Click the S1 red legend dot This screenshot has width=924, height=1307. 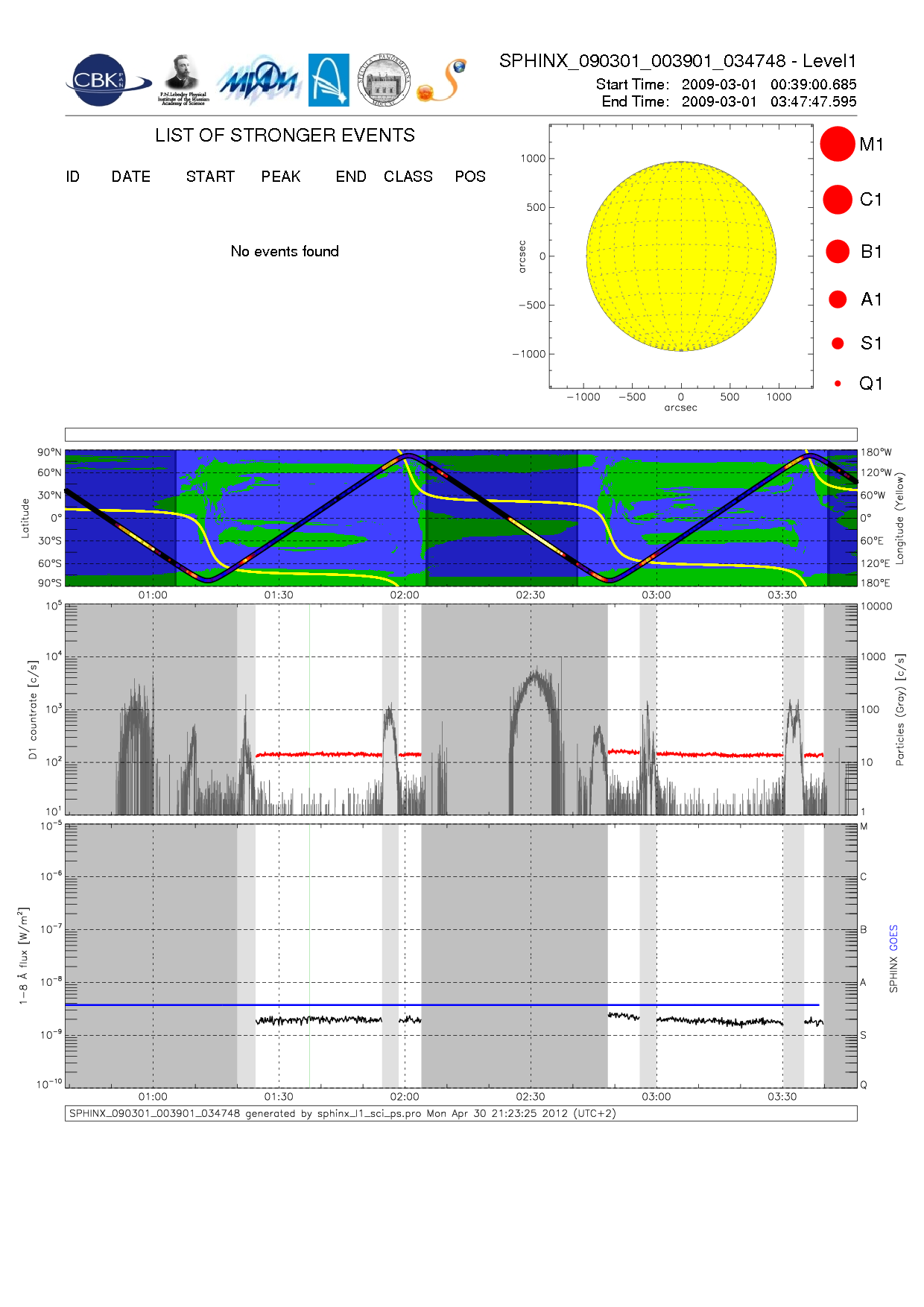(838, 344)
